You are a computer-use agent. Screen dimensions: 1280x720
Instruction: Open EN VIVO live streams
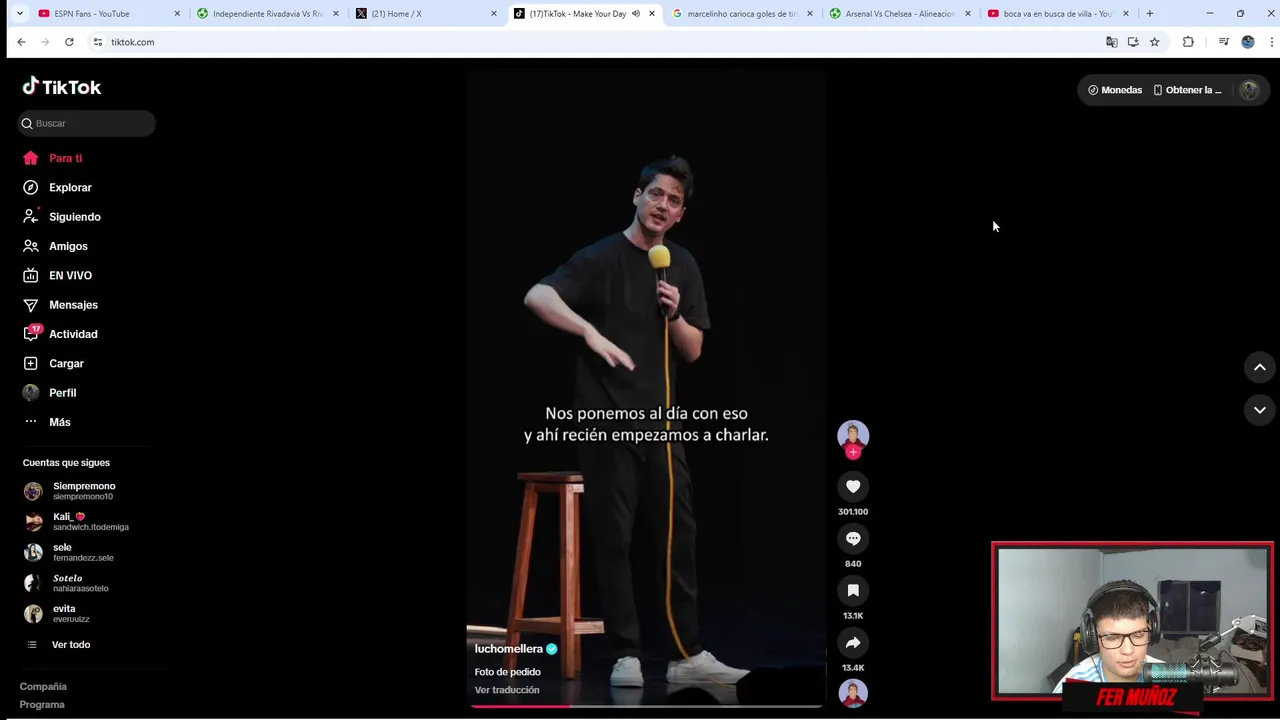click(70, 275)
